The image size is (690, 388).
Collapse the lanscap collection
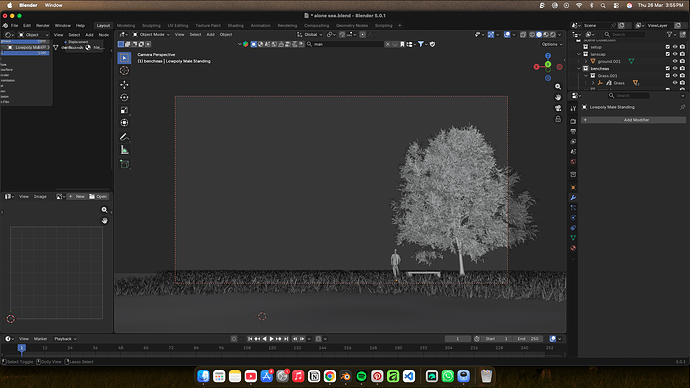click(579, 54)
